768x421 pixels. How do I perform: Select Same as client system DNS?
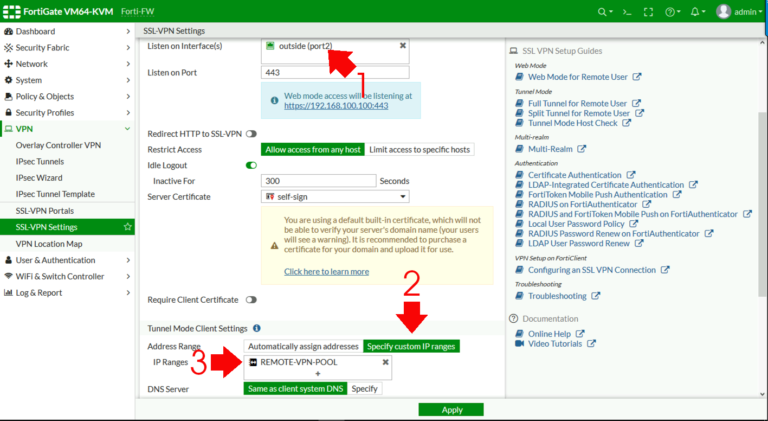point(295,389)
